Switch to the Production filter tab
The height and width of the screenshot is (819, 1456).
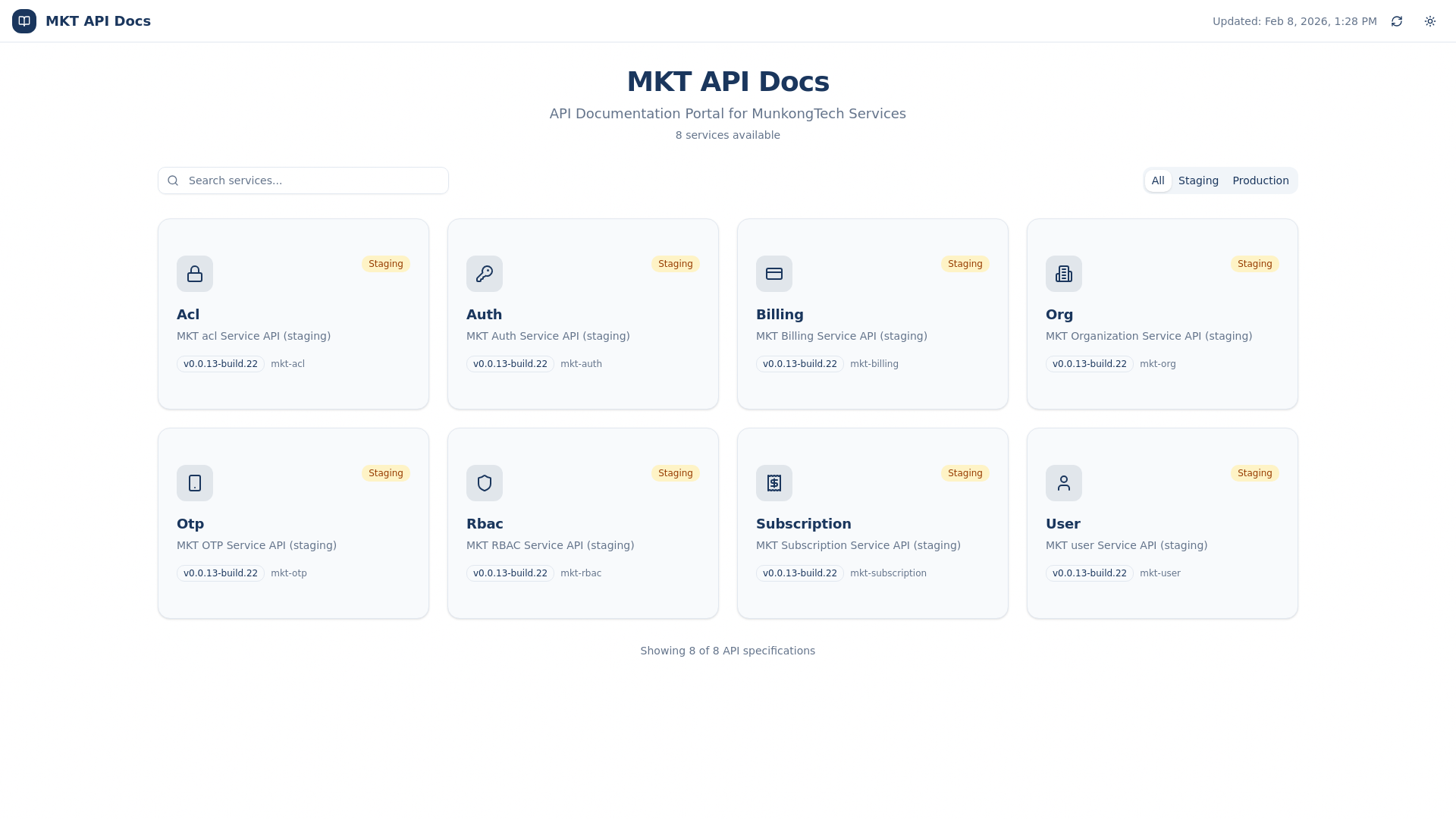[x=1260, y=180]
